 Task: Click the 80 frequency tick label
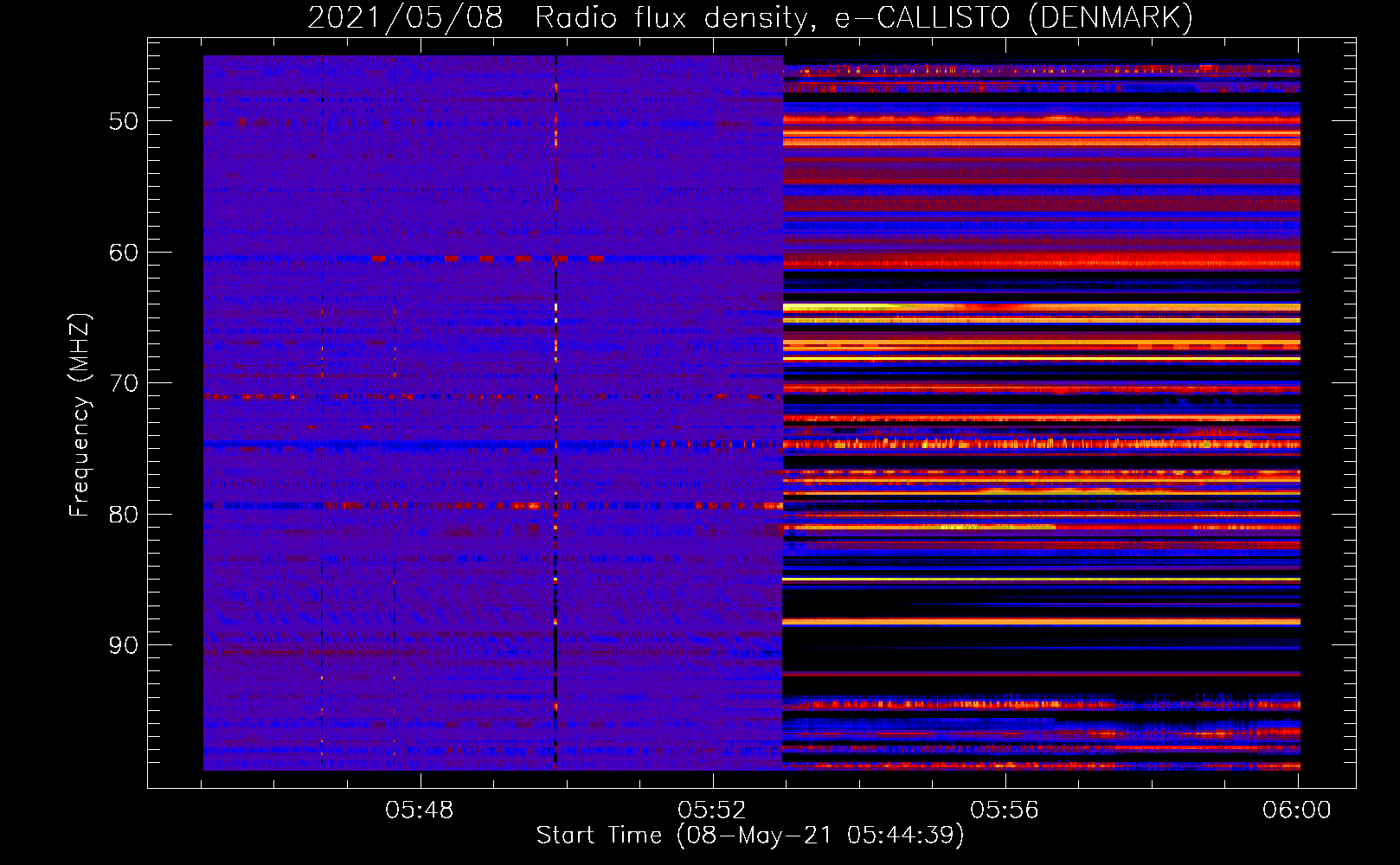(124, 515)
